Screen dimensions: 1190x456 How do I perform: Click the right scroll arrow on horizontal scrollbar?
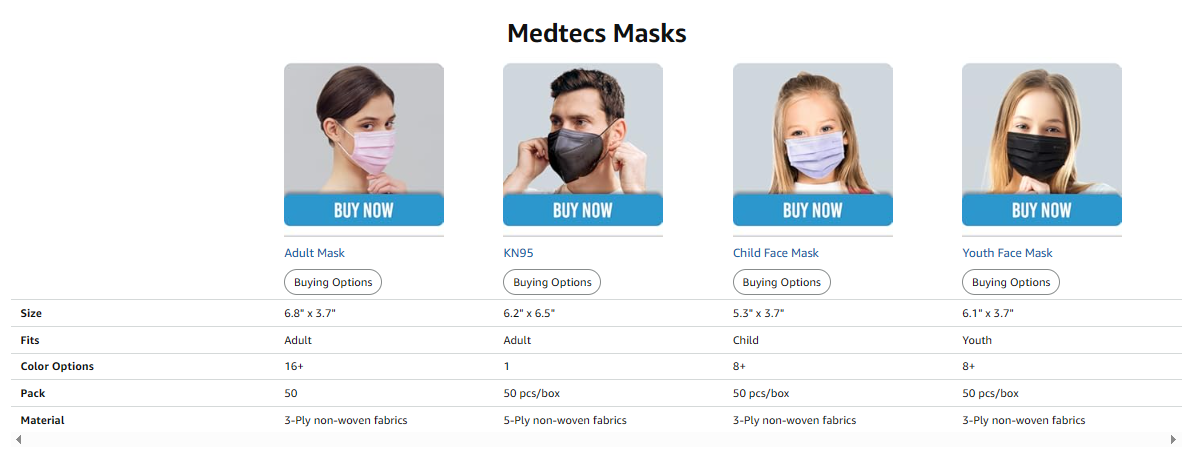tap(1173, 439)
